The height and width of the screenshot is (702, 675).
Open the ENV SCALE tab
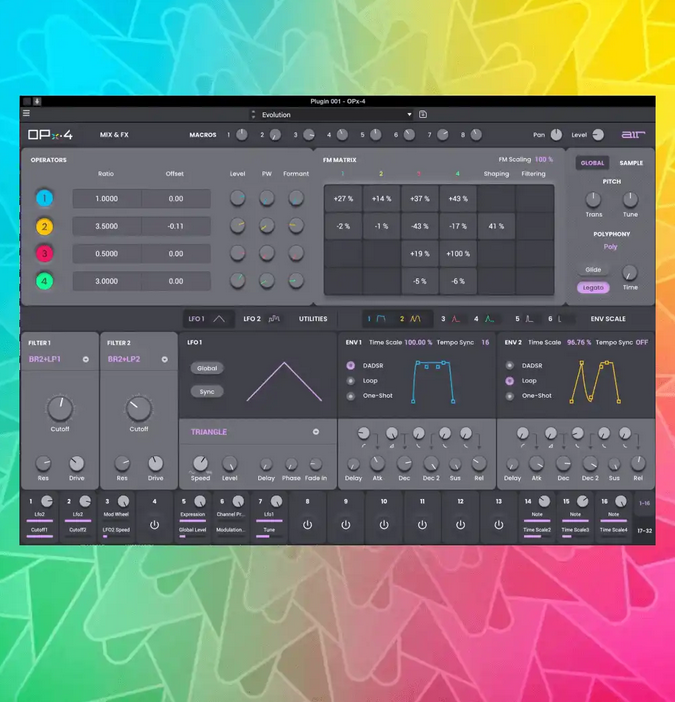608,319
